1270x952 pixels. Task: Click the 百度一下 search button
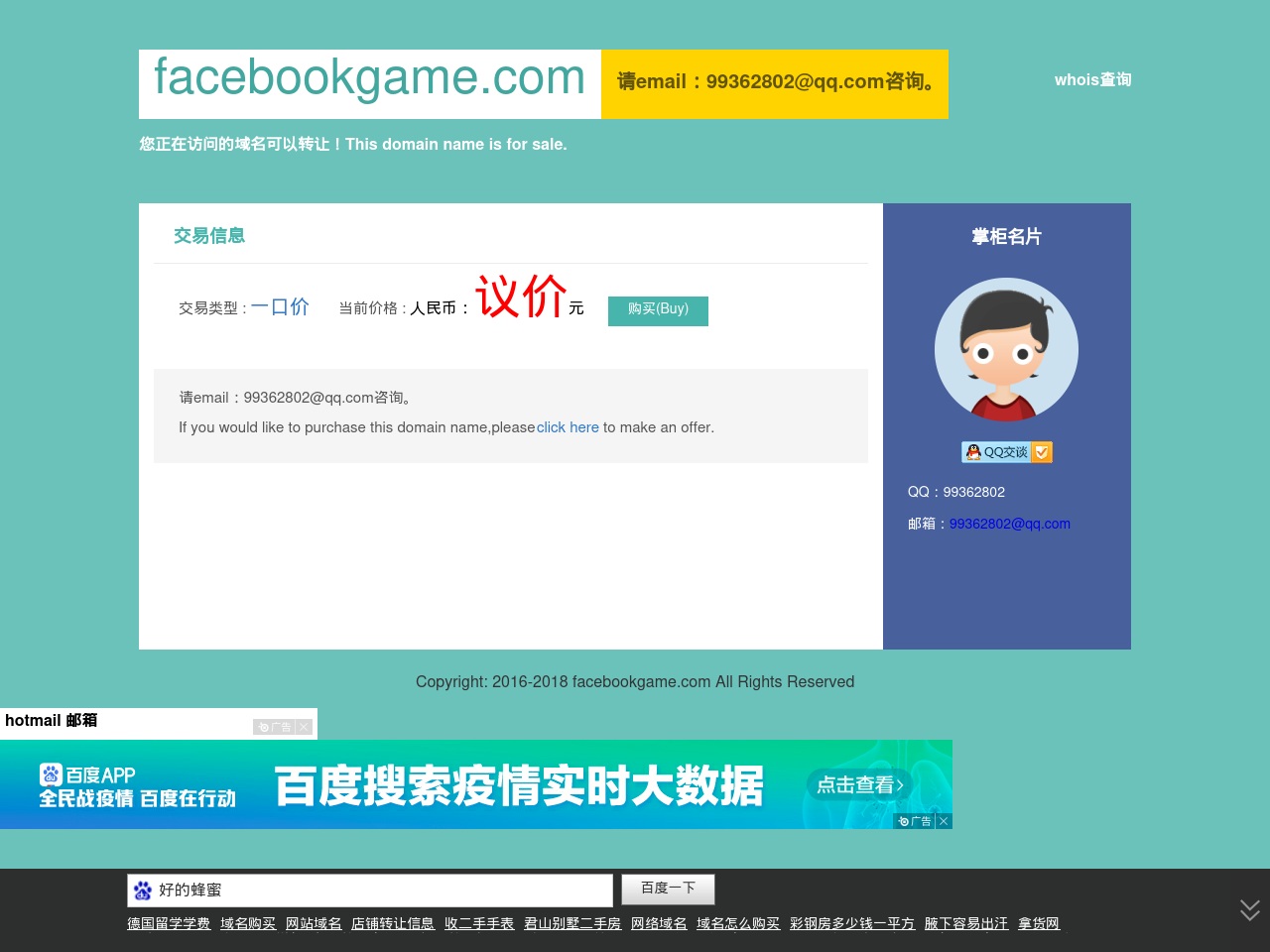[x=668, y=889]
